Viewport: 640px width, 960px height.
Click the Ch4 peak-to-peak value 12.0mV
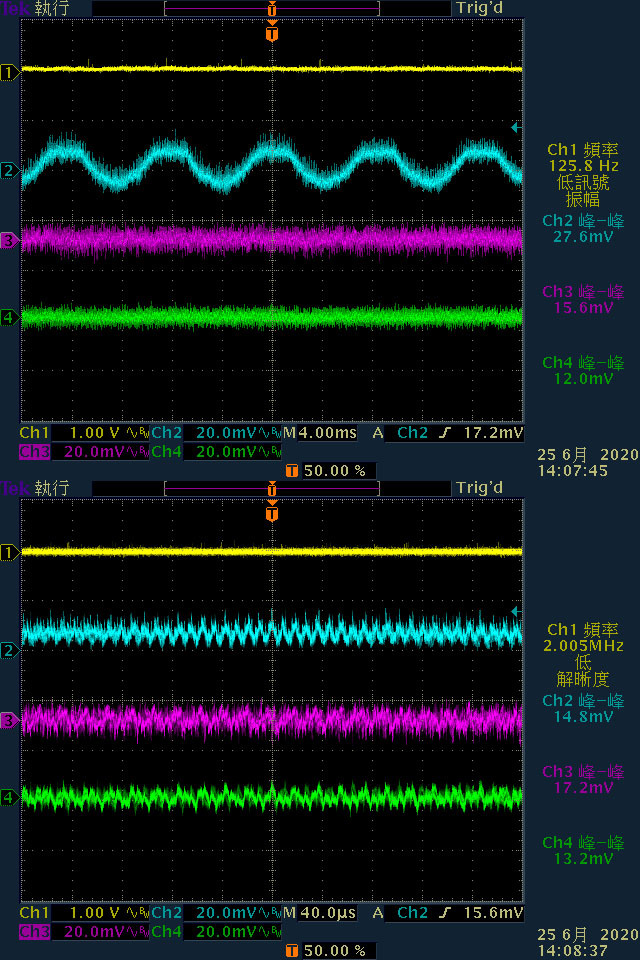click(584, 379)
